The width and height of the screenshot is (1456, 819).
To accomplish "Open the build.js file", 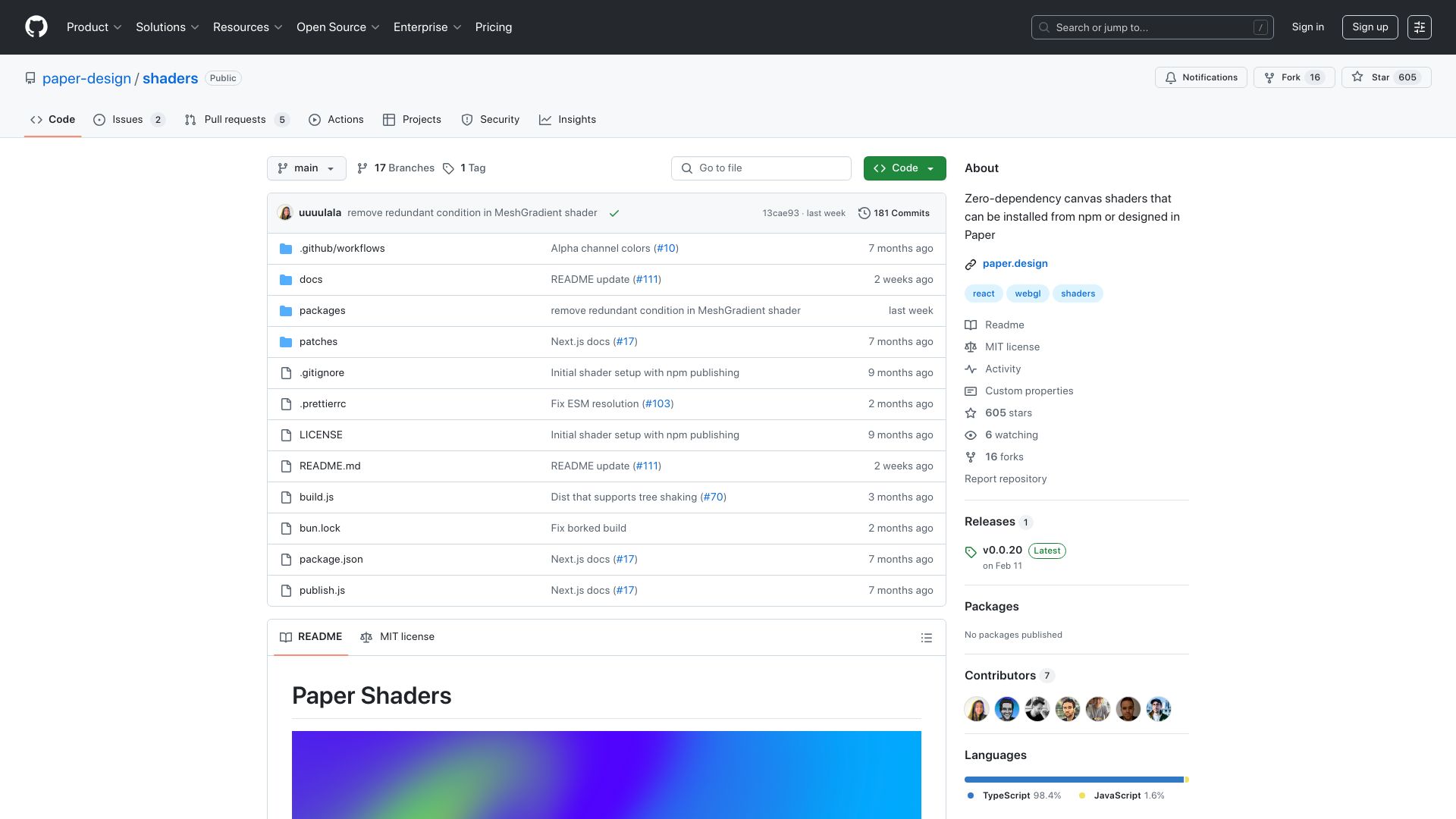I will point(316,497).
